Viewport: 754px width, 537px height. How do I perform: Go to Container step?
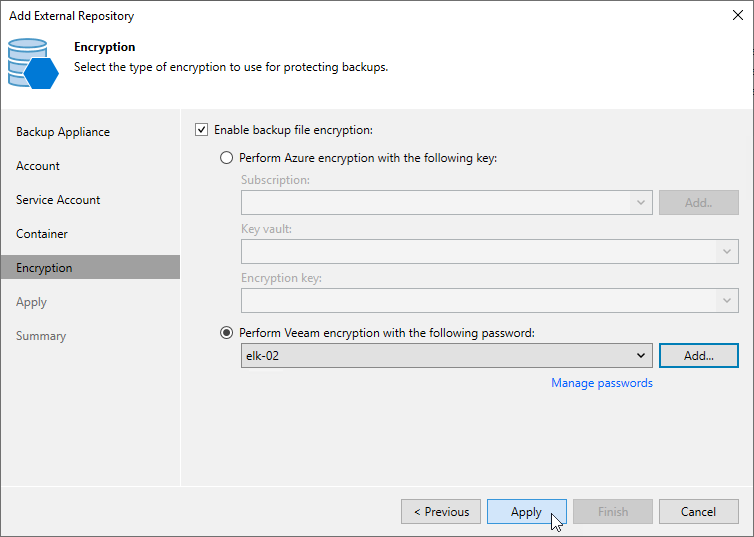(x=42, y=234)
